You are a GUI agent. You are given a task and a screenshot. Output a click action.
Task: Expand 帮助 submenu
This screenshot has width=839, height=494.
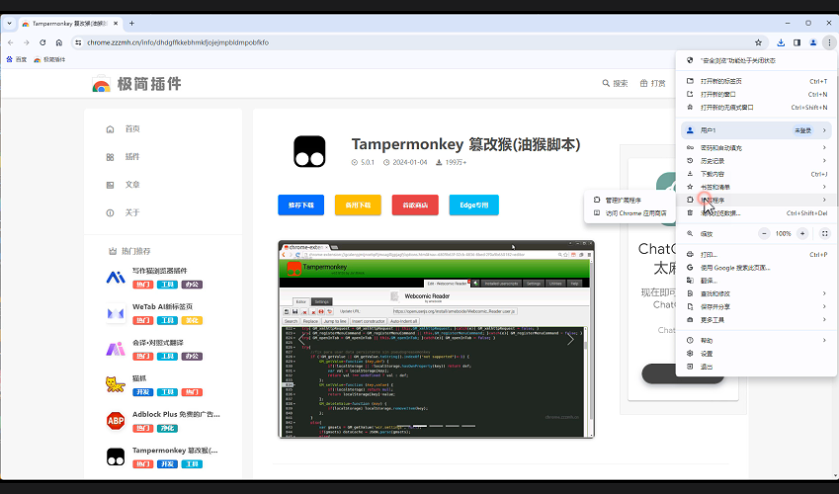click(x=756, y=340)
